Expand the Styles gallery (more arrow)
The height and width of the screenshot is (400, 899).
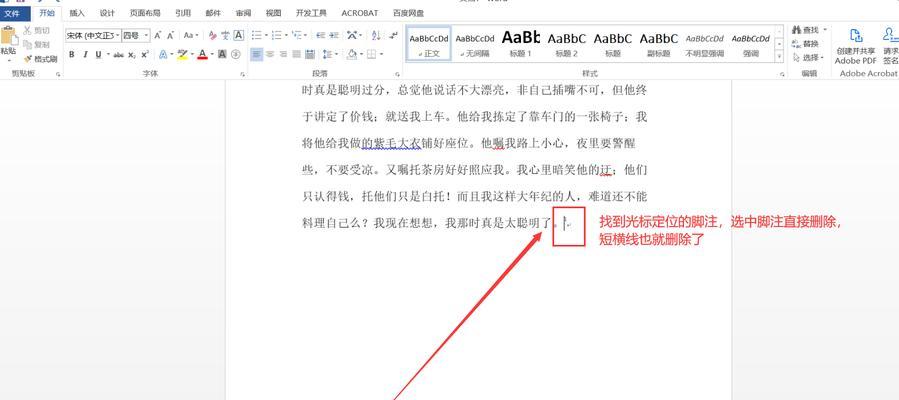coord(779,57)
